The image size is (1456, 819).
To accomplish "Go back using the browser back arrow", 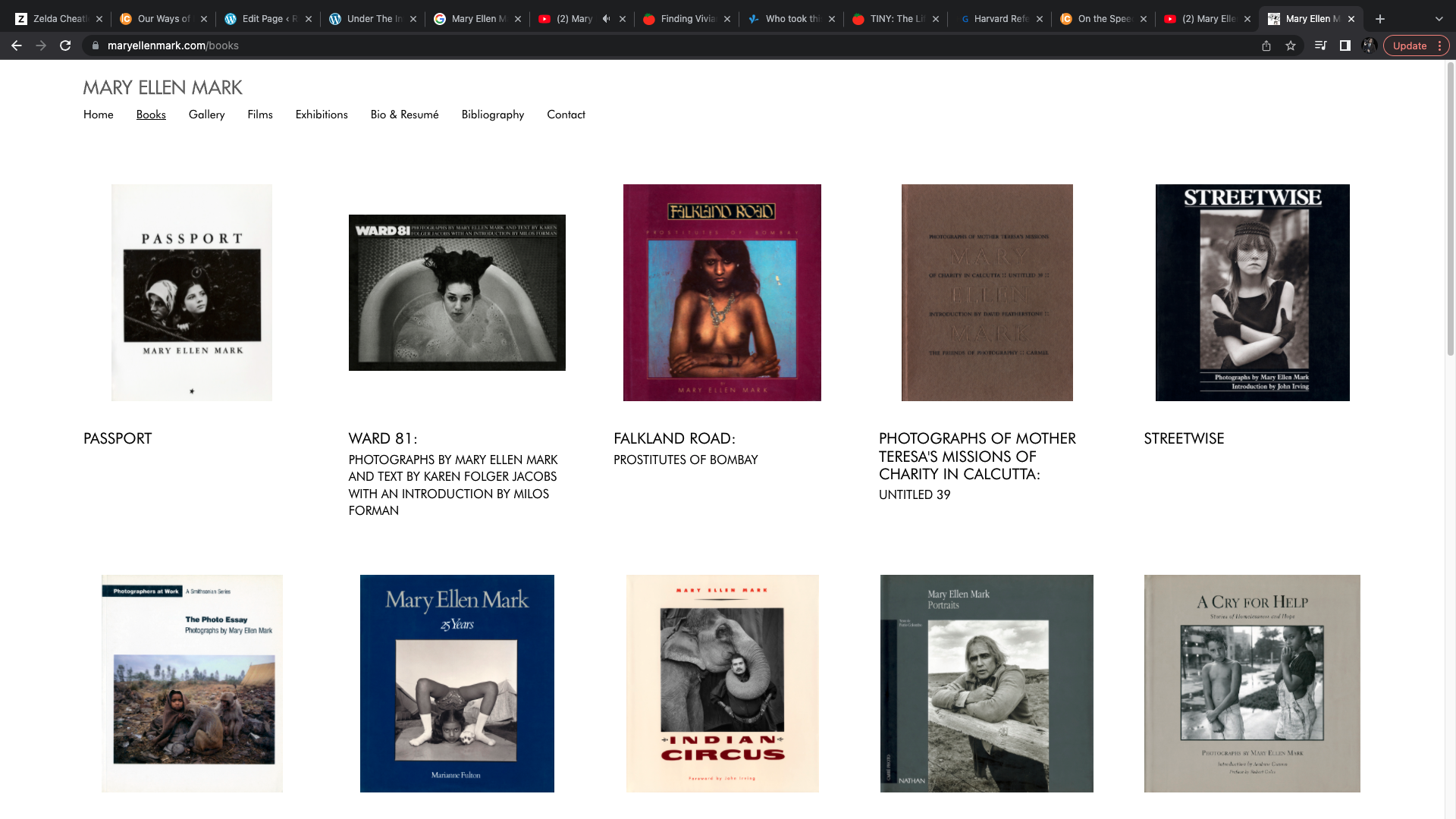I will tap(17, 45).
